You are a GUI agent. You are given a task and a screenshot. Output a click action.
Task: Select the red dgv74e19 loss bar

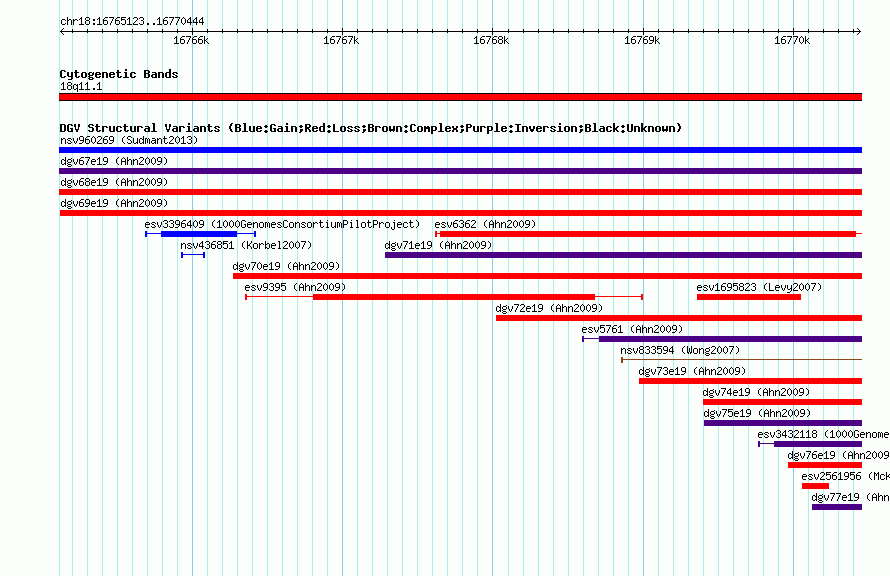pyautogui.click(x=783, y=402)
